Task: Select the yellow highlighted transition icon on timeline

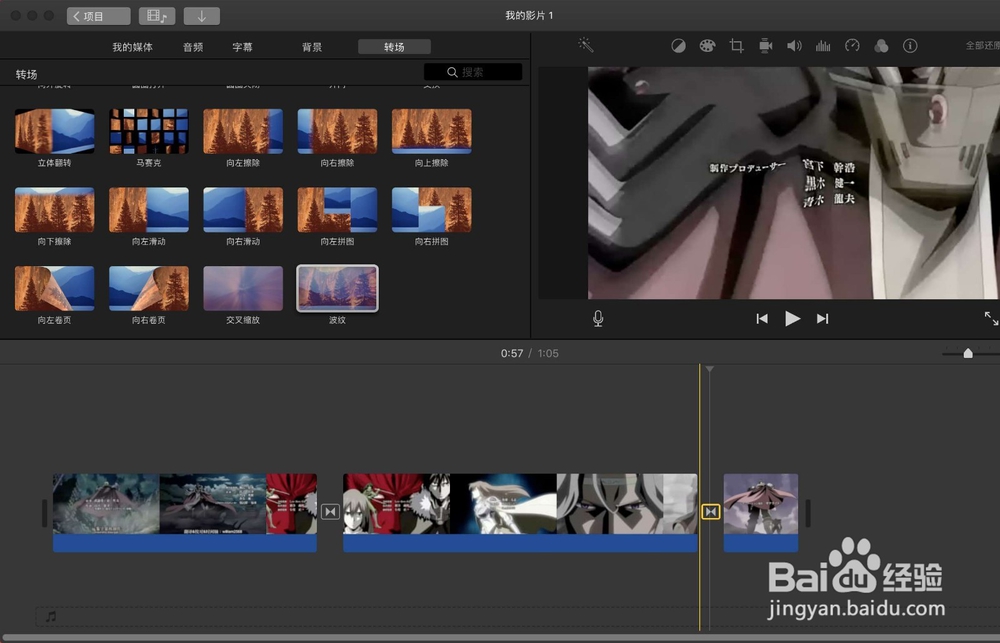Action: (710, 512)
